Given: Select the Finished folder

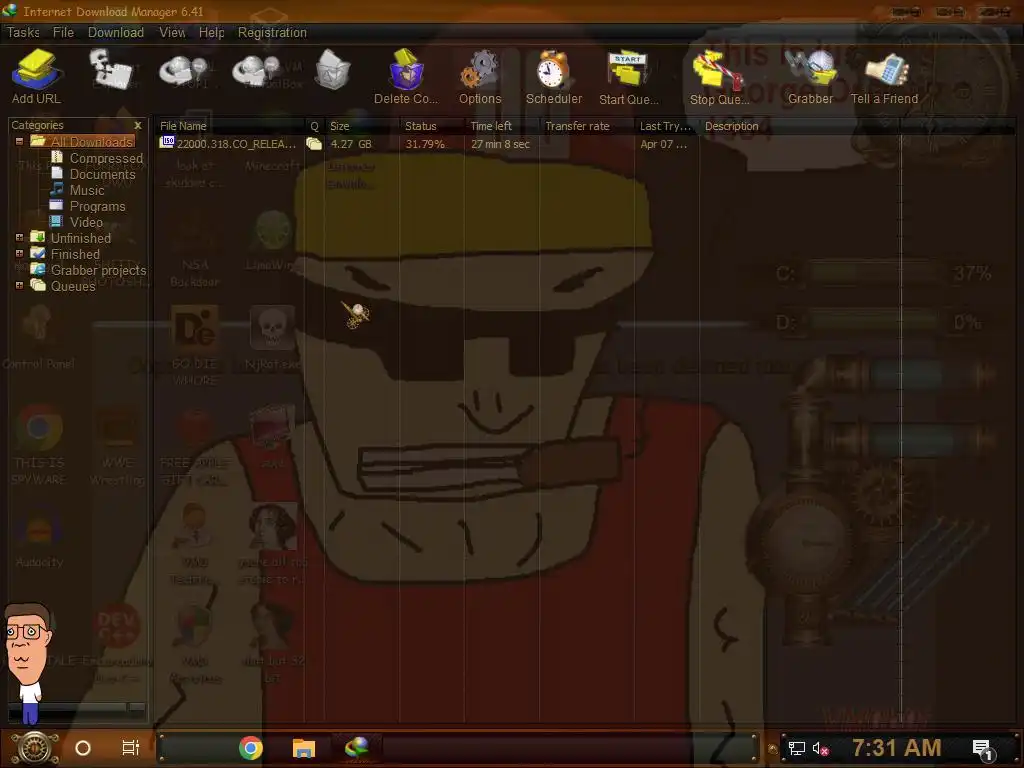Looking at the screenshot, I should click(75, 254).
